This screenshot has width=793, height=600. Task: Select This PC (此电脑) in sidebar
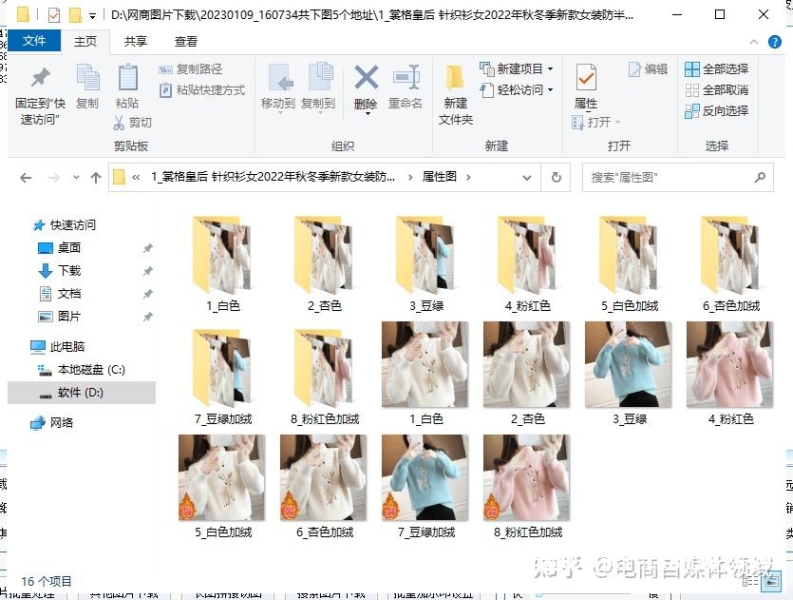point(57,347)
